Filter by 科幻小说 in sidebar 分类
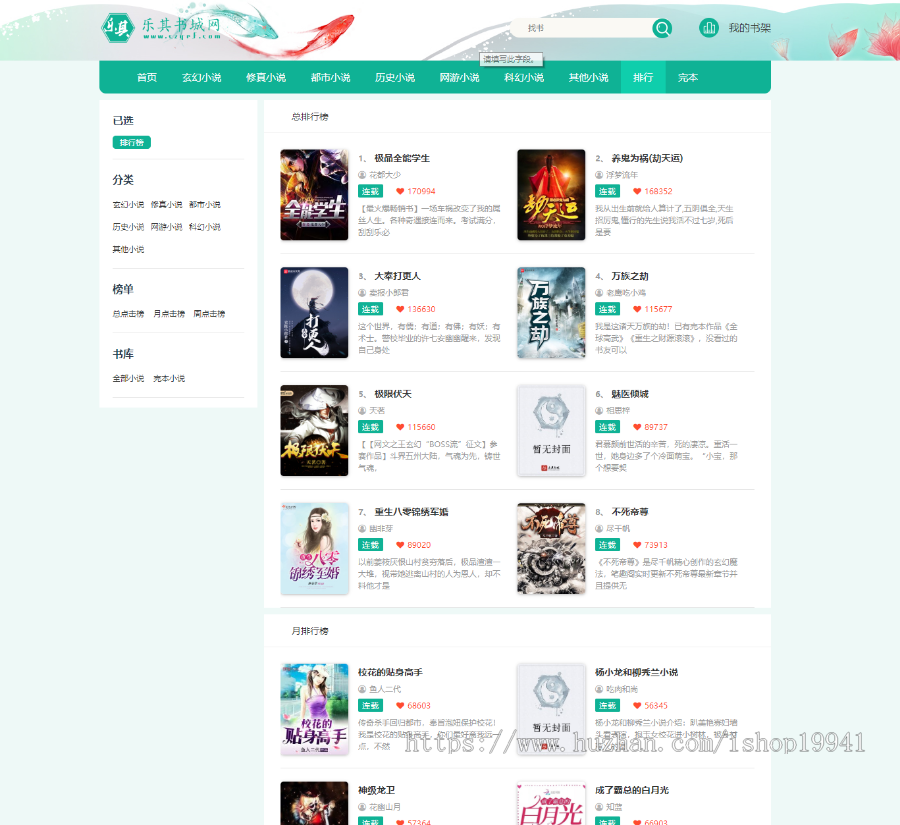Screen dimensions: 900x825 point(205,227)
